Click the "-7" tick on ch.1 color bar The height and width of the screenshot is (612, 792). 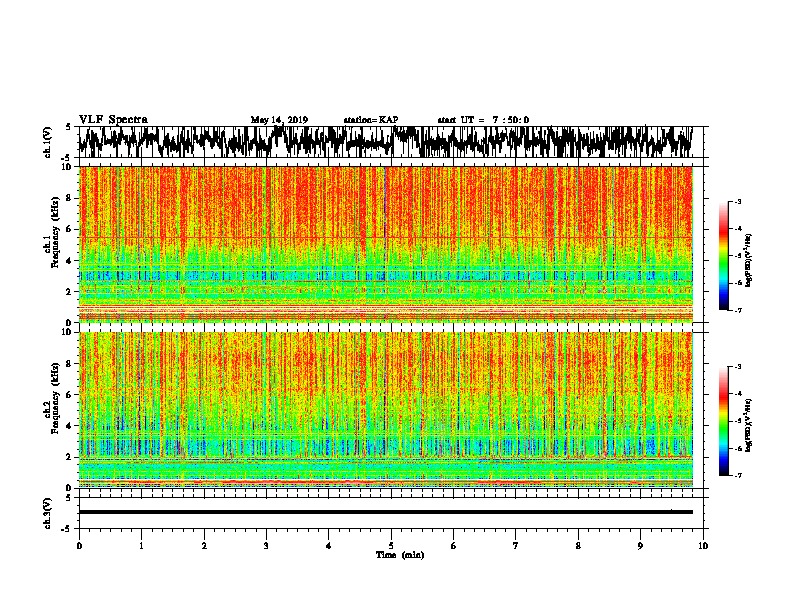click(x=737, y=310)
